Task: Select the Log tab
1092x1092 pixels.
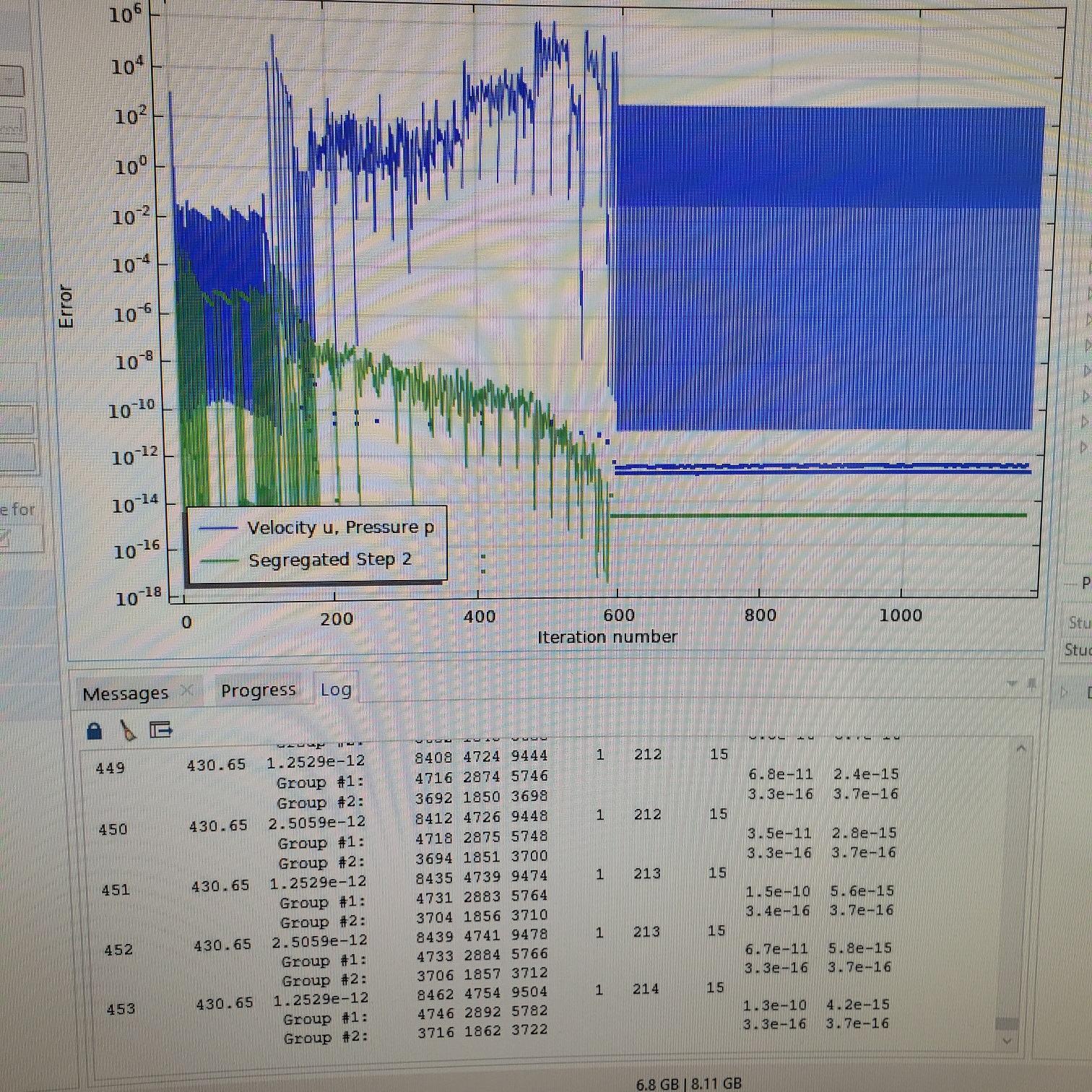Action: [x=336, y=690]
